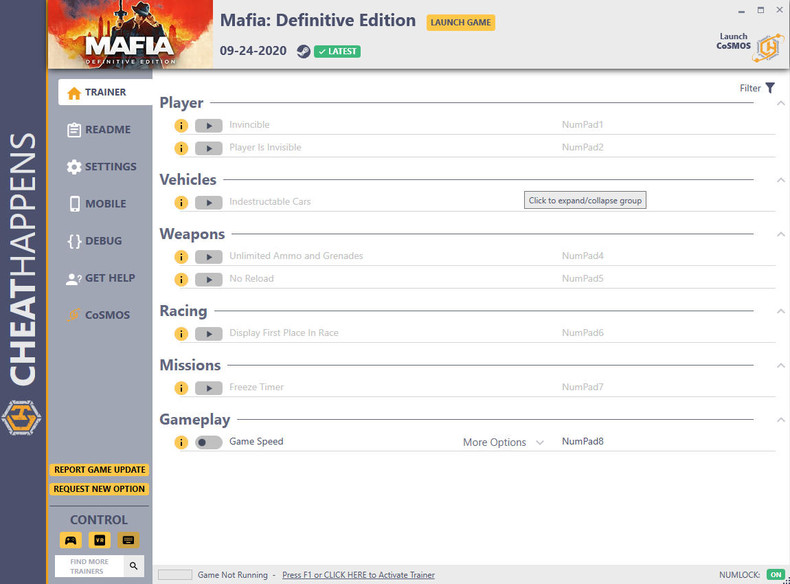Click the NumPad8 hotkey text

[x=582, y=441]
